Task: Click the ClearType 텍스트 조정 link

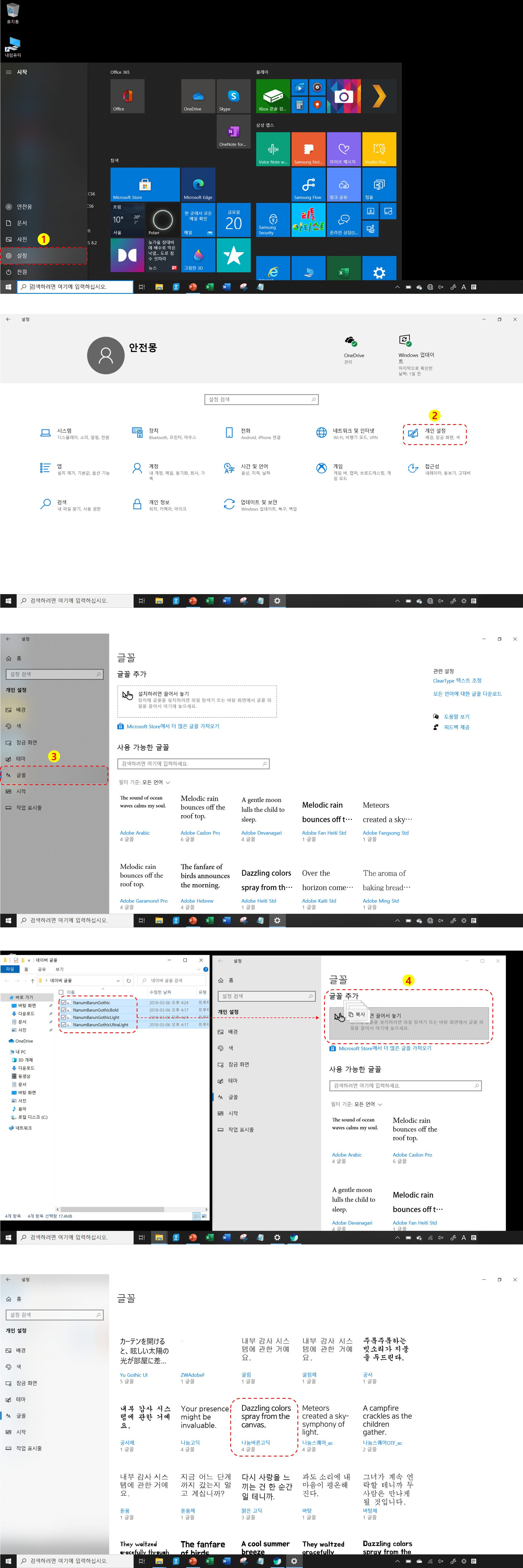Action: coord(457,681)
